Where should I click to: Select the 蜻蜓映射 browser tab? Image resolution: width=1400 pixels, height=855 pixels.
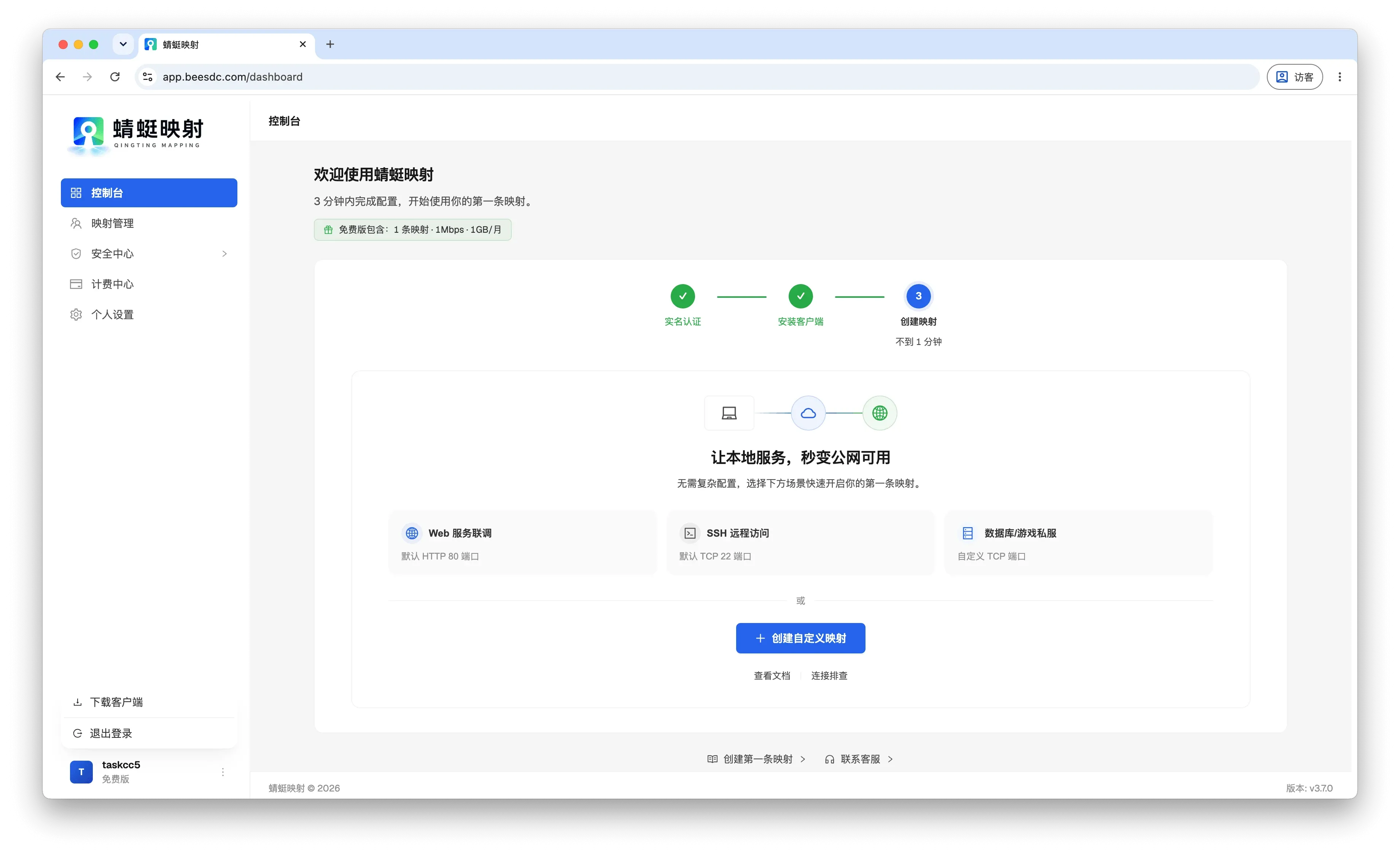pyautogui.click(x=226, y=44)
